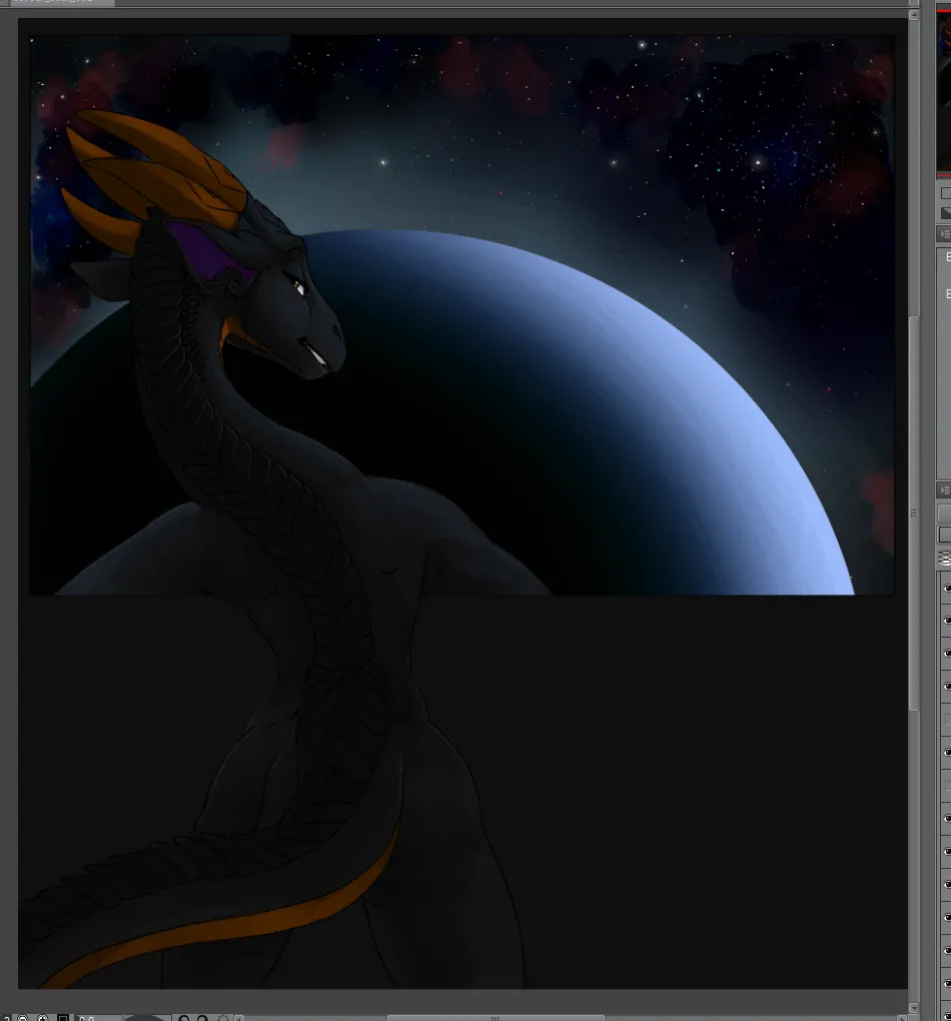Click the horizontal scrollbar left arrow
This screenshot has width=951, height=1021.
pos(239,1018)
